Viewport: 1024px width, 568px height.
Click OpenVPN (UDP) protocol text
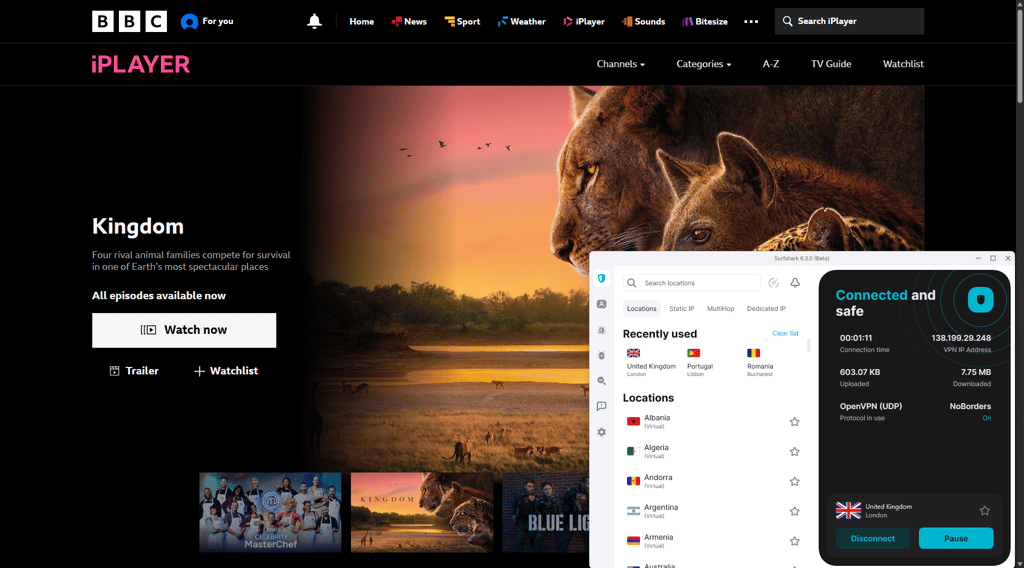pos(871,406)
